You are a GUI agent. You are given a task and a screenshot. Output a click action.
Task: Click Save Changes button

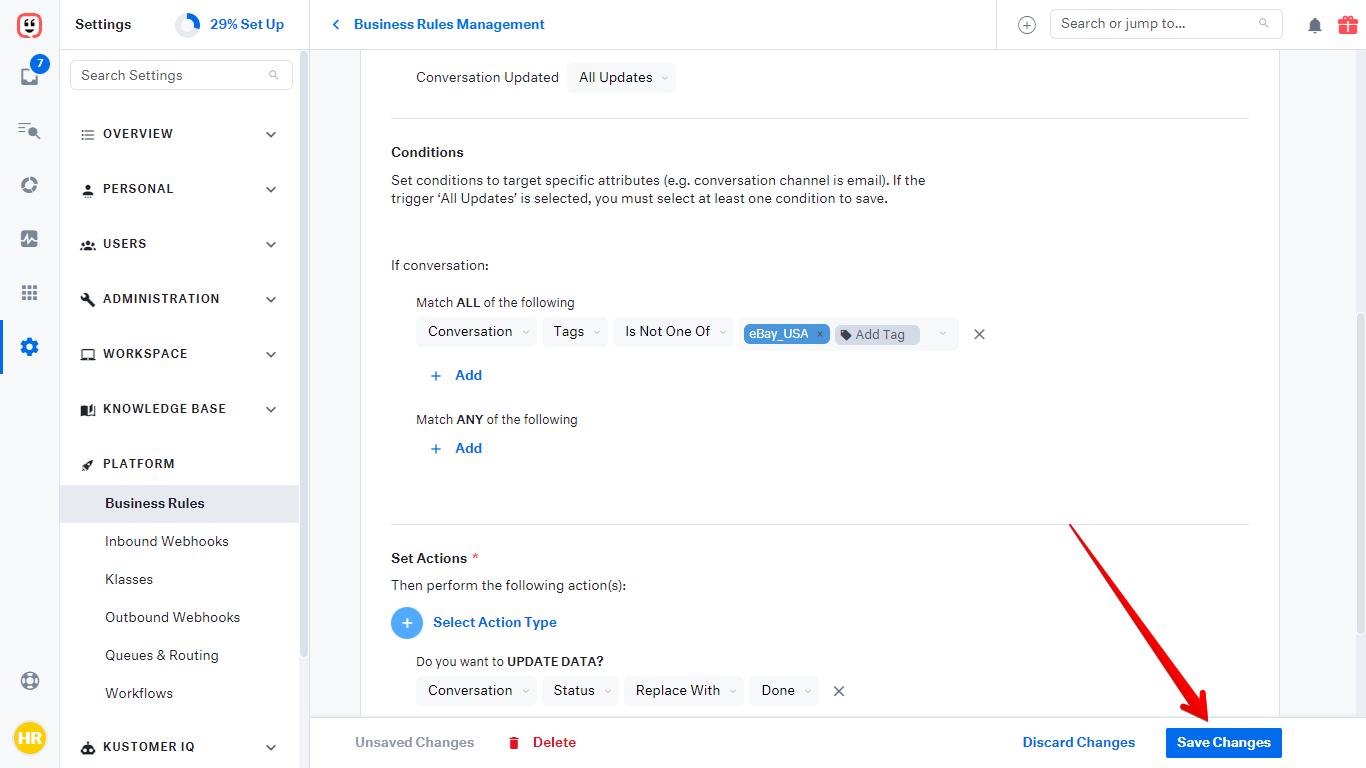point(1224,743)
